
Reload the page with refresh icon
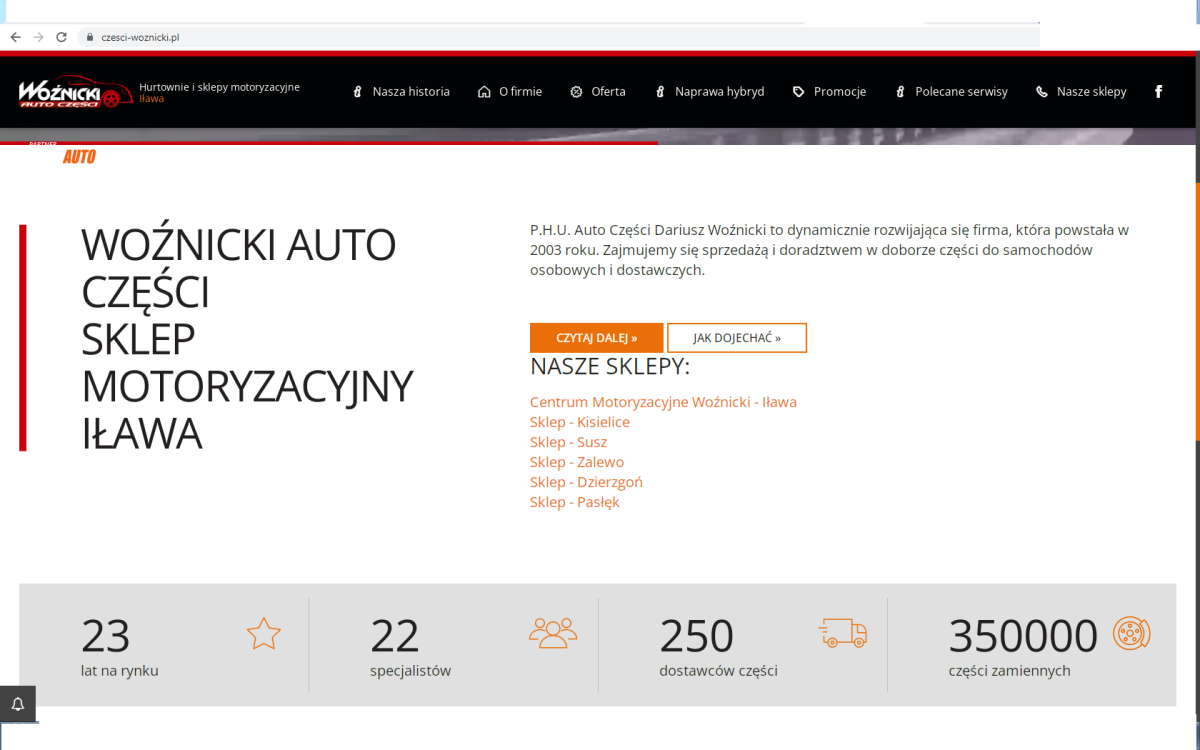pos(61,37)
